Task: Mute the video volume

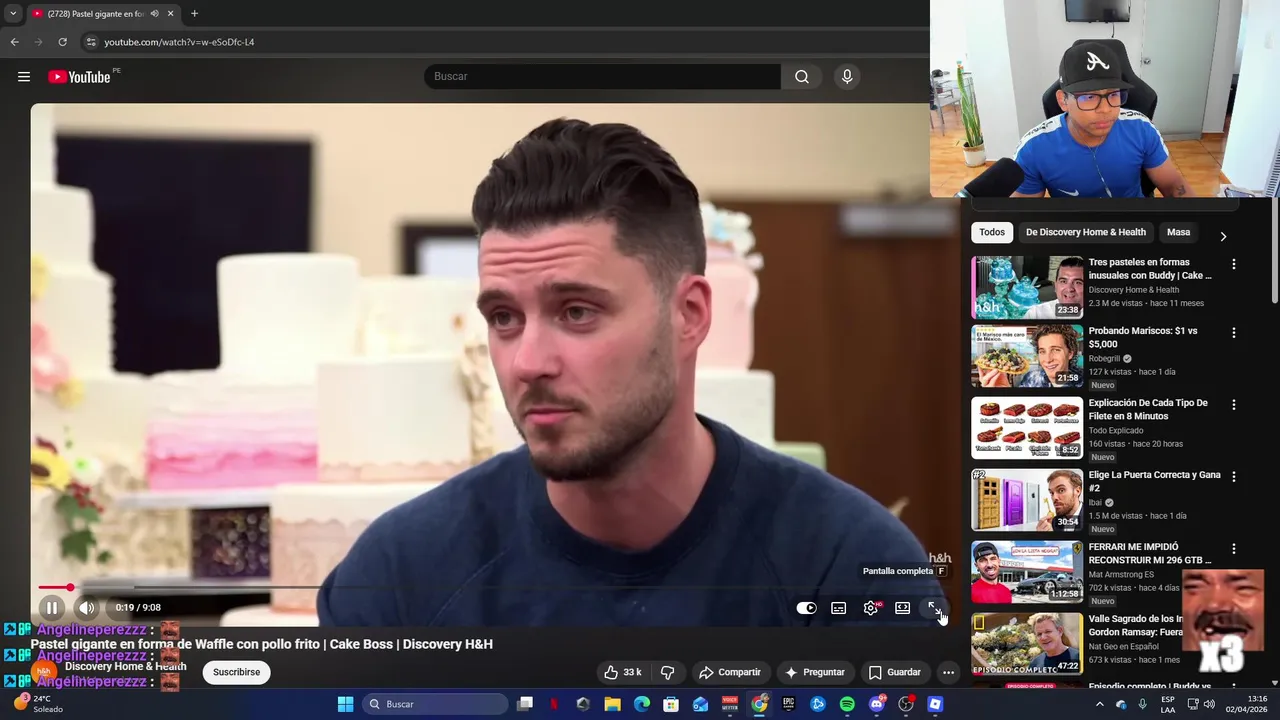Action: coord(87,607)
